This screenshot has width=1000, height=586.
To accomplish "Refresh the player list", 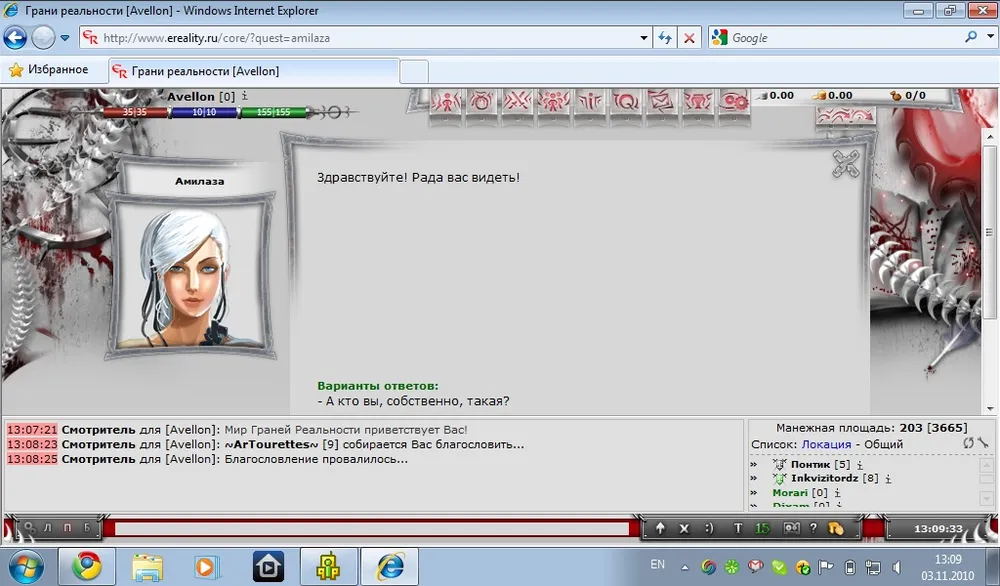I will click(x=968, y=443).
